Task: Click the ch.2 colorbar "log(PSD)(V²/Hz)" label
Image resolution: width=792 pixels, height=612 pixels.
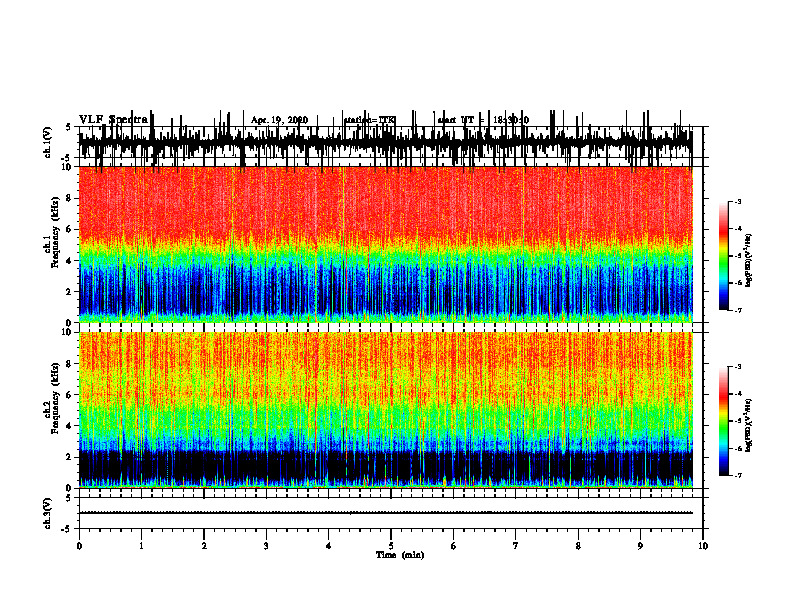Action: click(749, 425)
